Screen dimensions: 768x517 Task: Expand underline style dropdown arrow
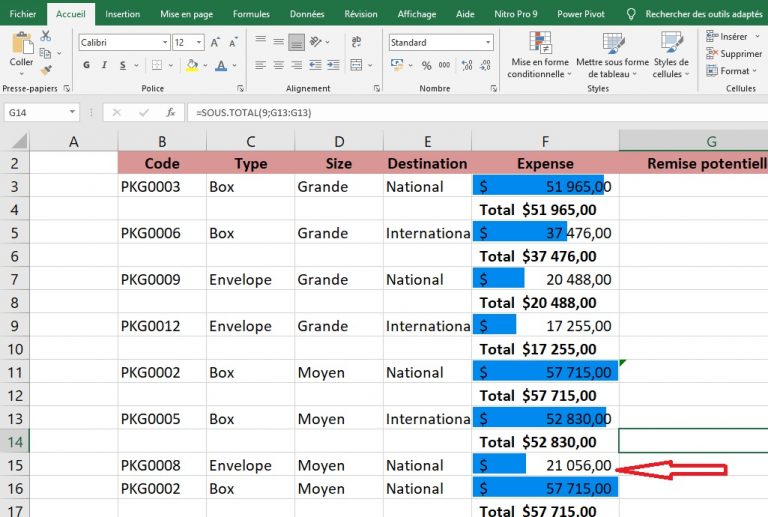click(136, 65)
